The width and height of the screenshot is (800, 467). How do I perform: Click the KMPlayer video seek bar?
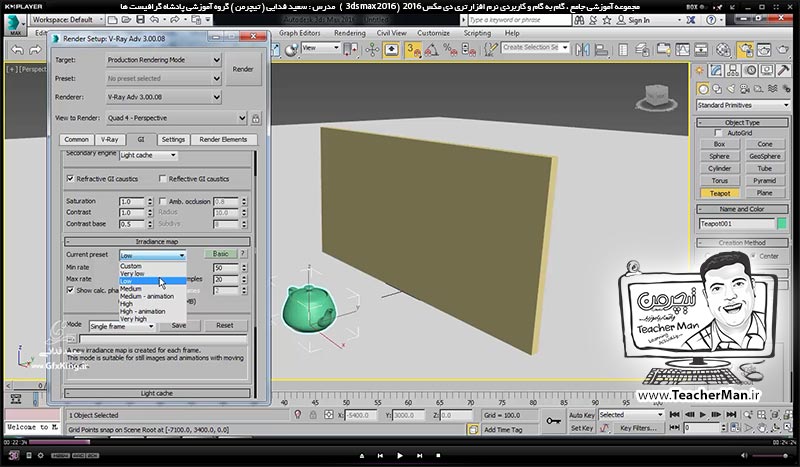pyautogui.click(x=400, y=443)
